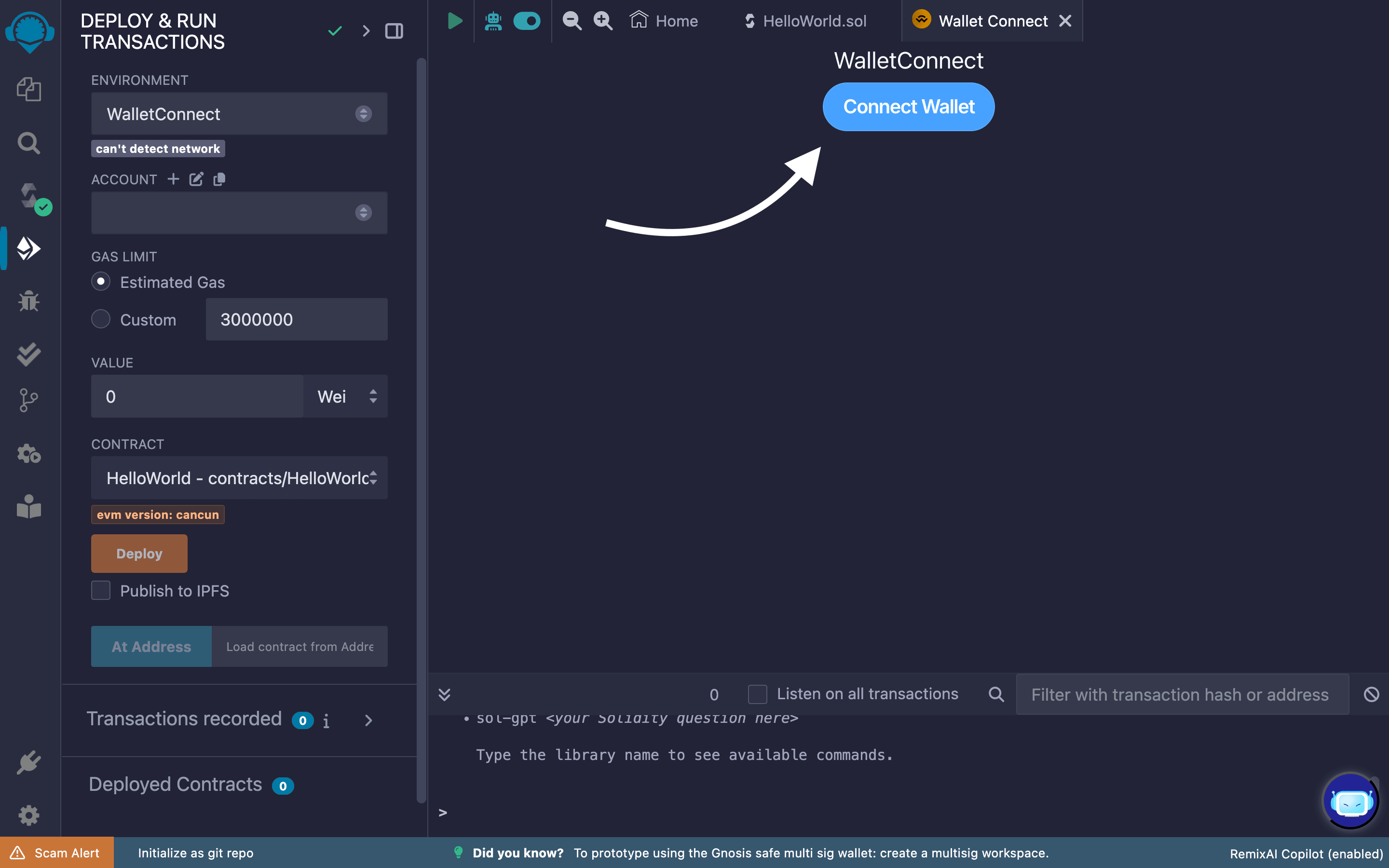Open the Plugin Manager plug icon

coord(29,762)
